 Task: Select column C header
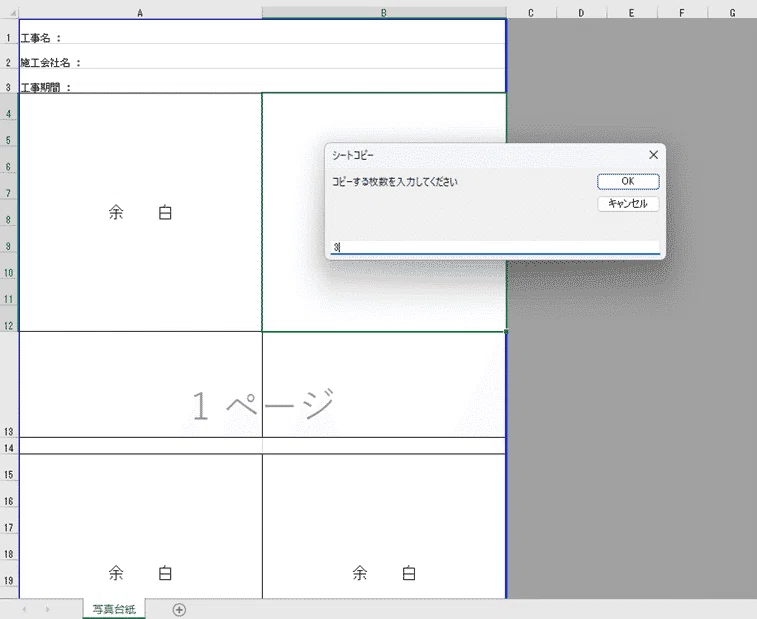pyautogui.click(x=531, y=13)
